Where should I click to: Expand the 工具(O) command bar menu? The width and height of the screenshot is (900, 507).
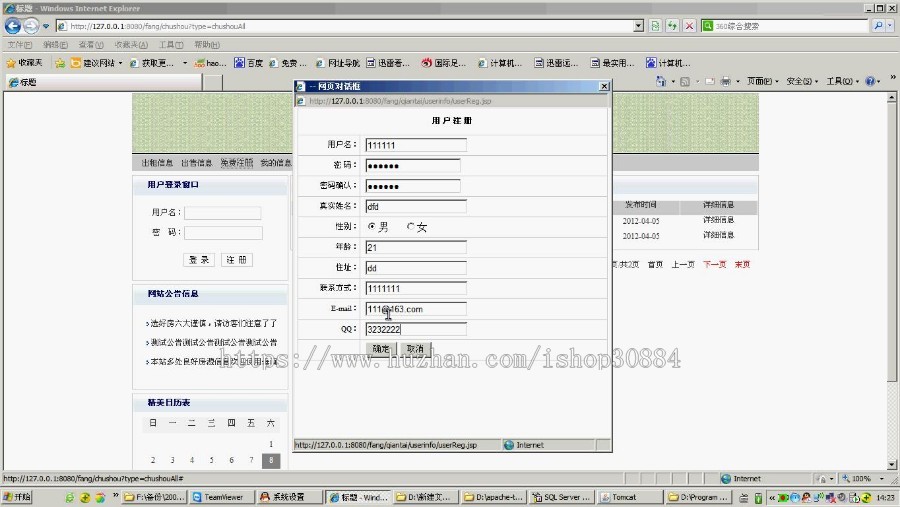point(843,82)
